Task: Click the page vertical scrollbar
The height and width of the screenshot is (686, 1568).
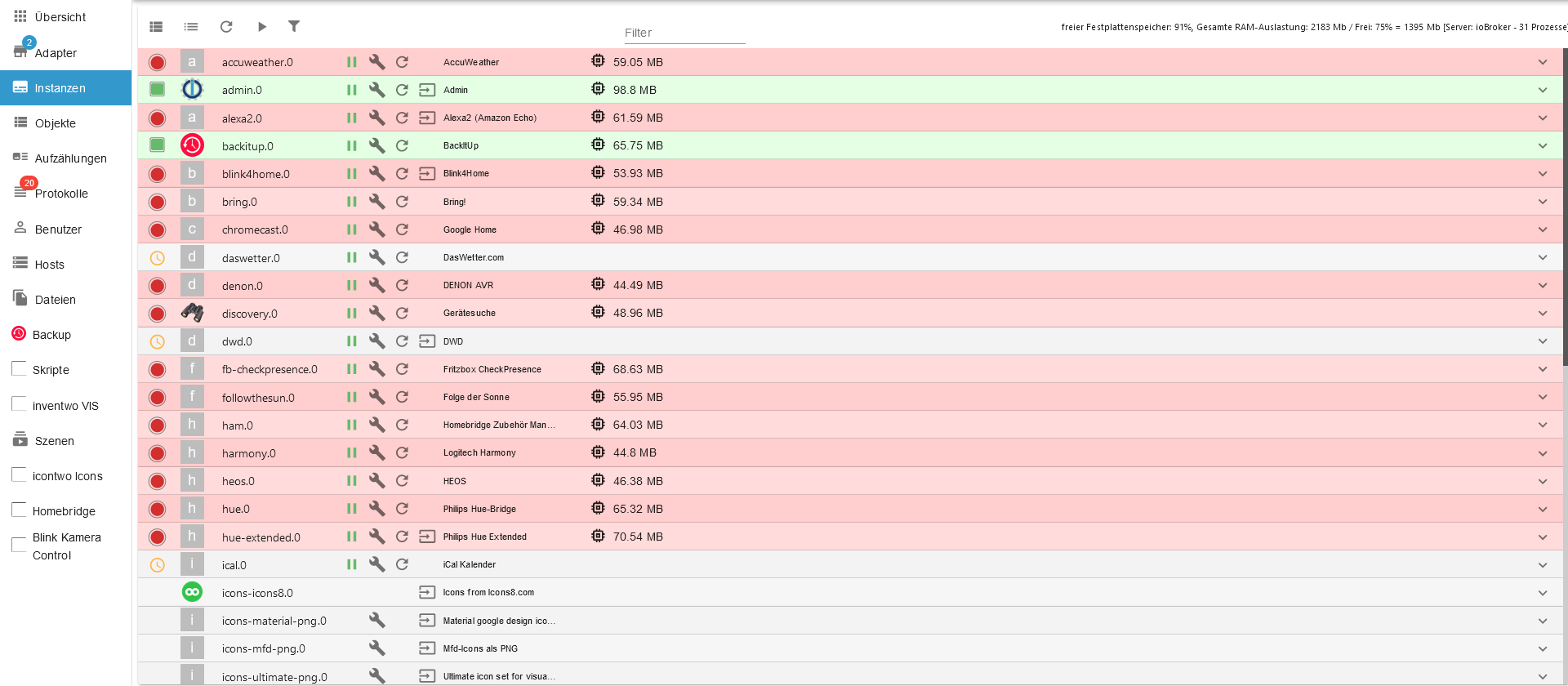Action: pyautogui.click(x=1565, y=207)
